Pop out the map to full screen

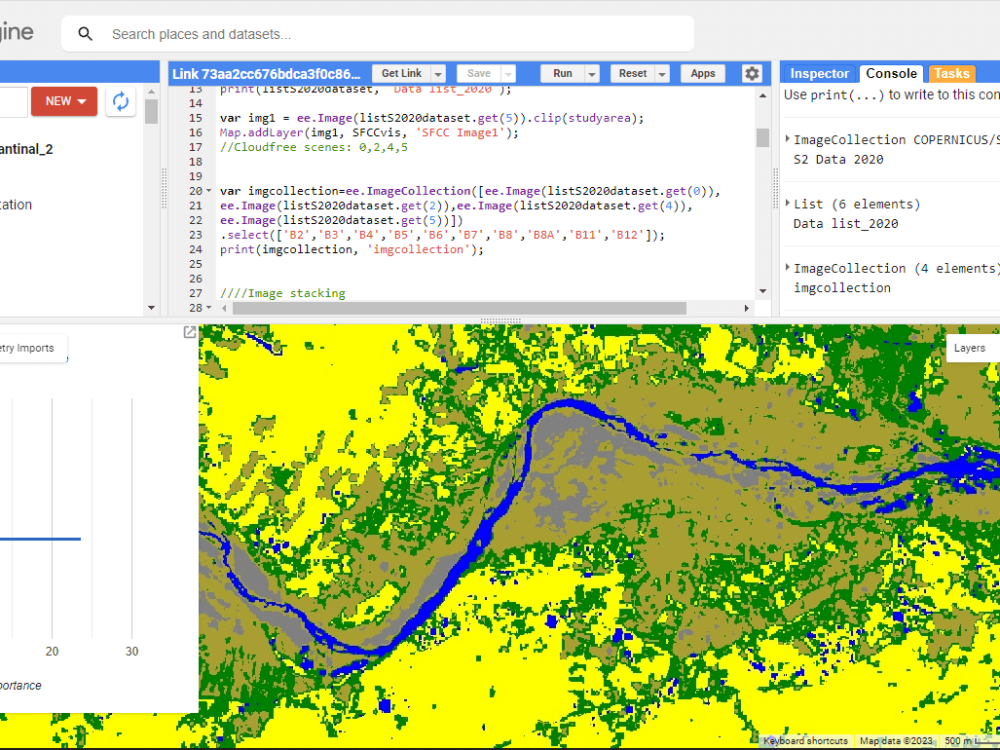189,332
